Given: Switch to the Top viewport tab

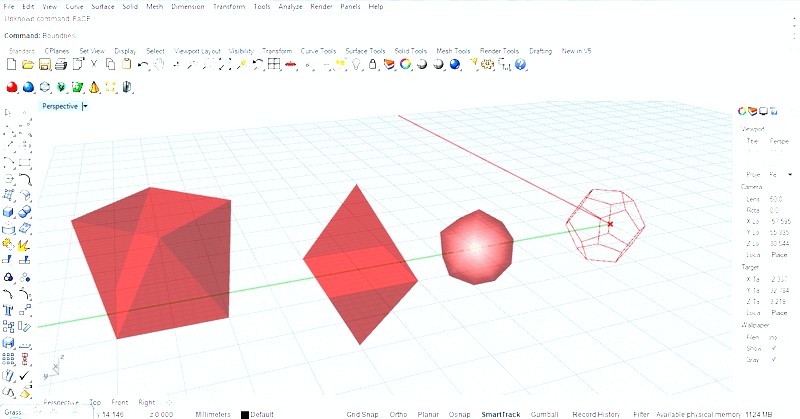Looking at the screenshot, I should click(95, 402).
